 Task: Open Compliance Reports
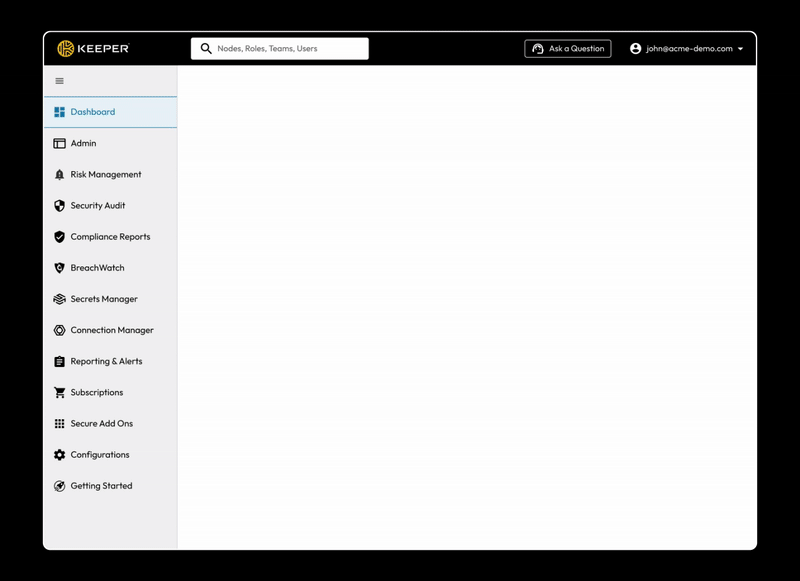[x=111, y=237]
